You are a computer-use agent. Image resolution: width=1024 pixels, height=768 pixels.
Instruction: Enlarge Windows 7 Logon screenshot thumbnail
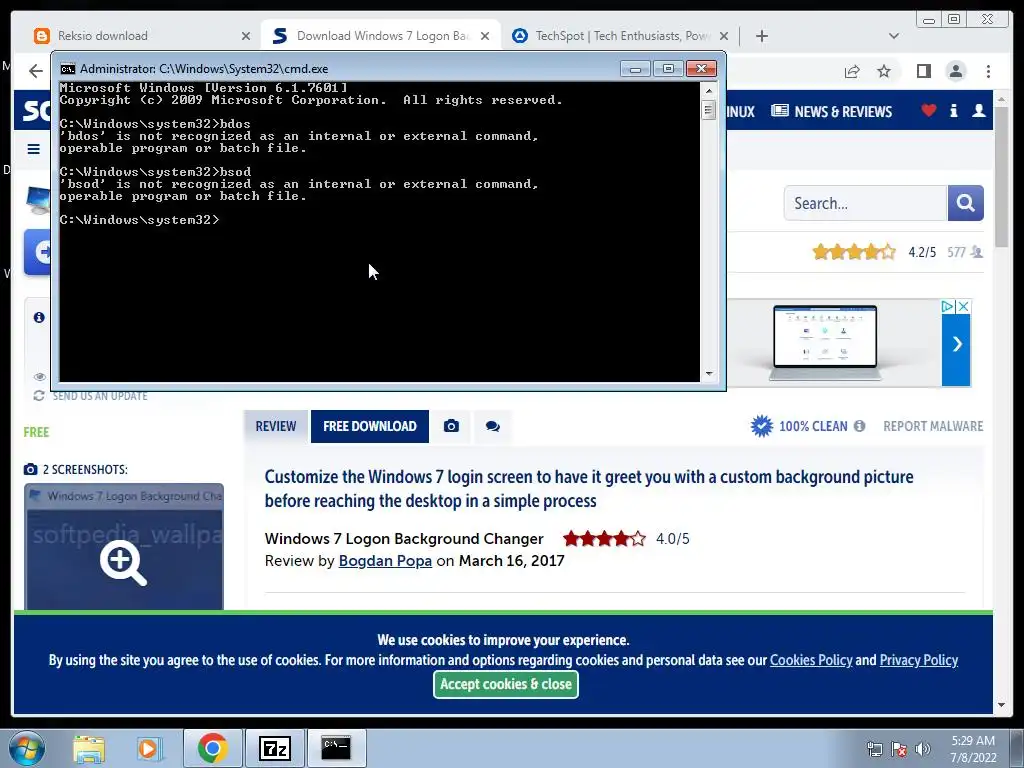[123, 547]
